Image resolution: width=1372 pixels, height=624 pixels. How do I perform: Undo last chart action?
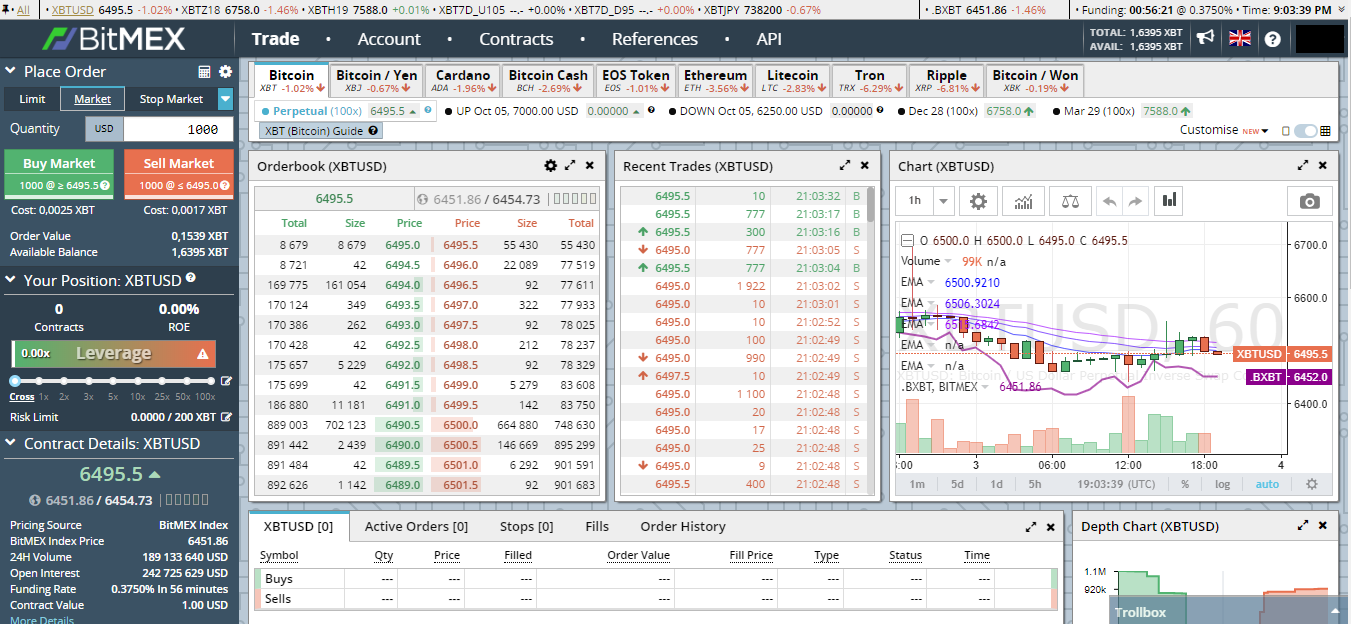point(1109,201)
